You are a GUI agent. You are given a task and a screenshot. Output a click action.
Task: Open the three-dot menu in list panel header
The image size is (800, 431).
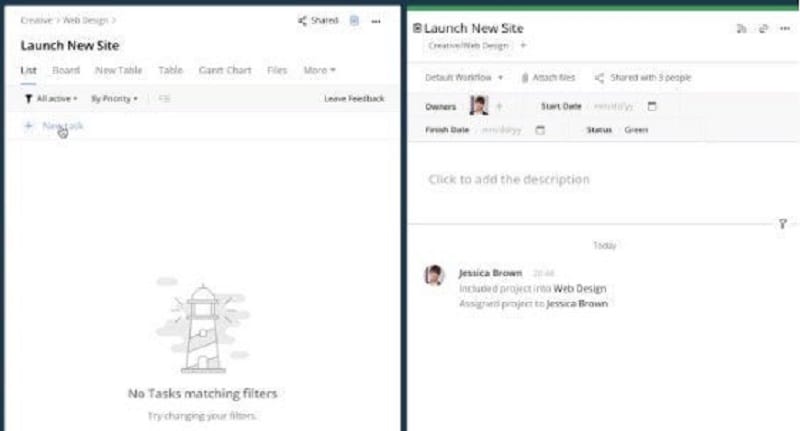click(376, 21)
